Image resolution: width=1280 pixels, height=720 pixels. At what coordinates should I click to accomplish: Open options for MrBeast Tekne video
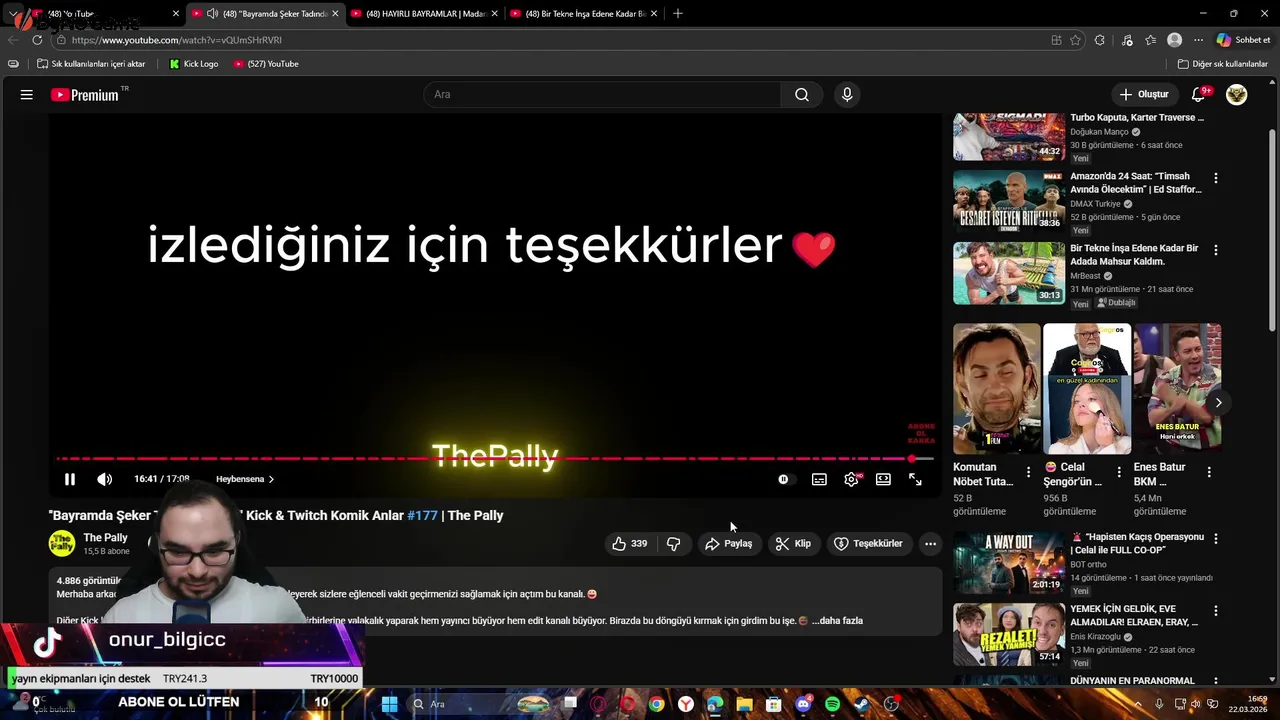click(1216, 250)
